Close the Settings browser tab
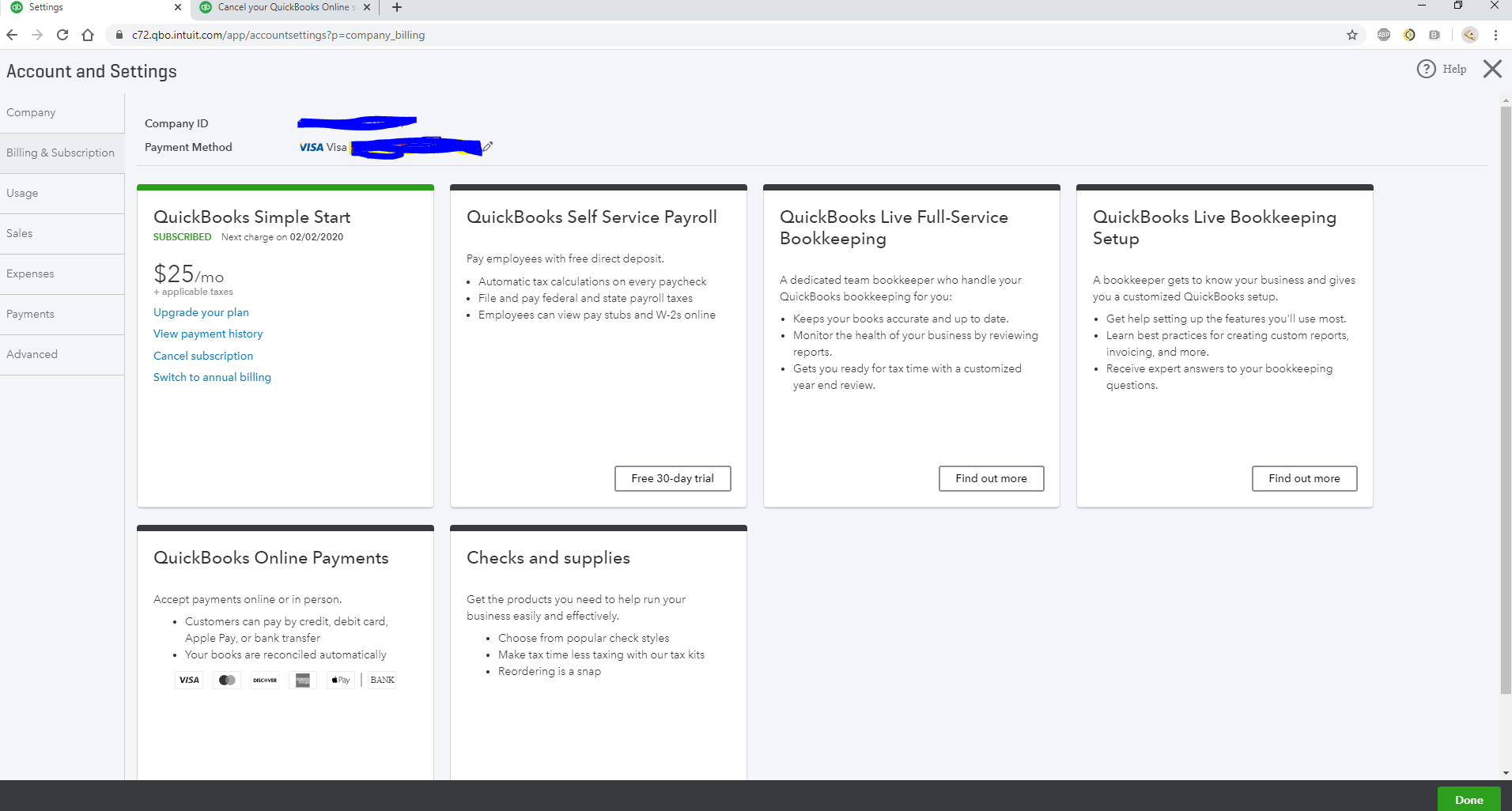The image size is (1512, 811). 178,7
